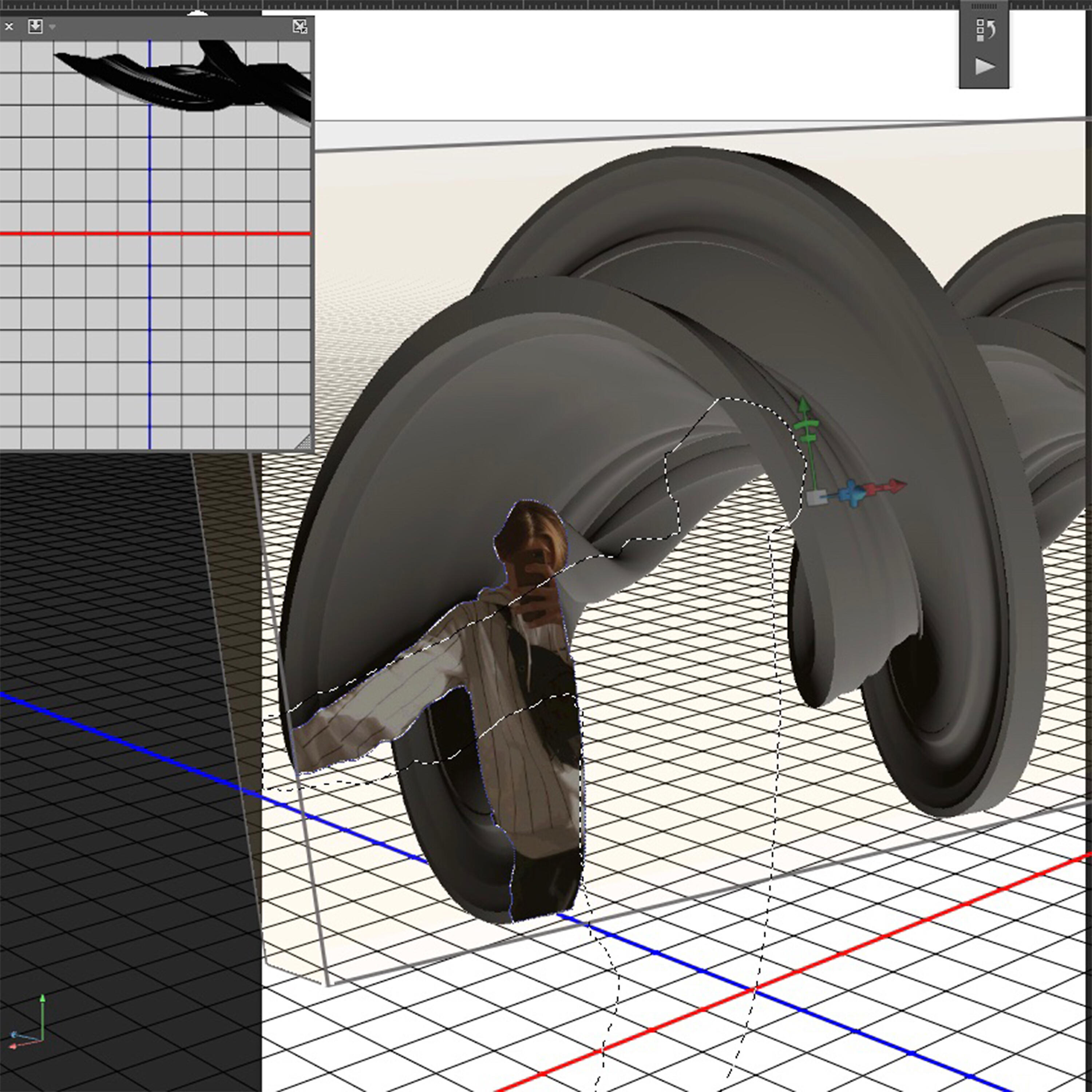Open the History panel icon

[x=986, y=30]
